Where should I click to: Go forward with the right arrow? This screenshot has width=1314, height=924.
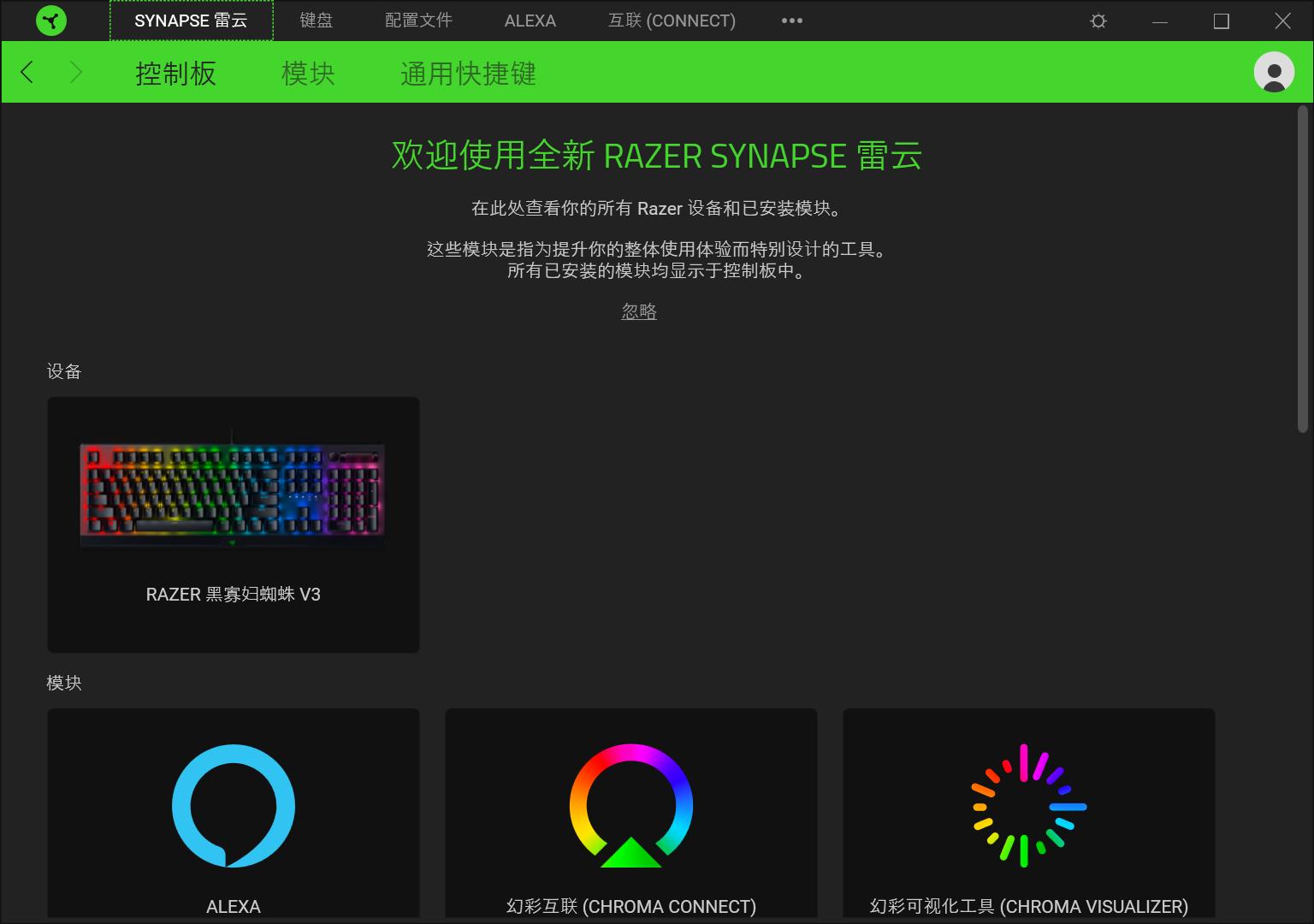point(75,72)
